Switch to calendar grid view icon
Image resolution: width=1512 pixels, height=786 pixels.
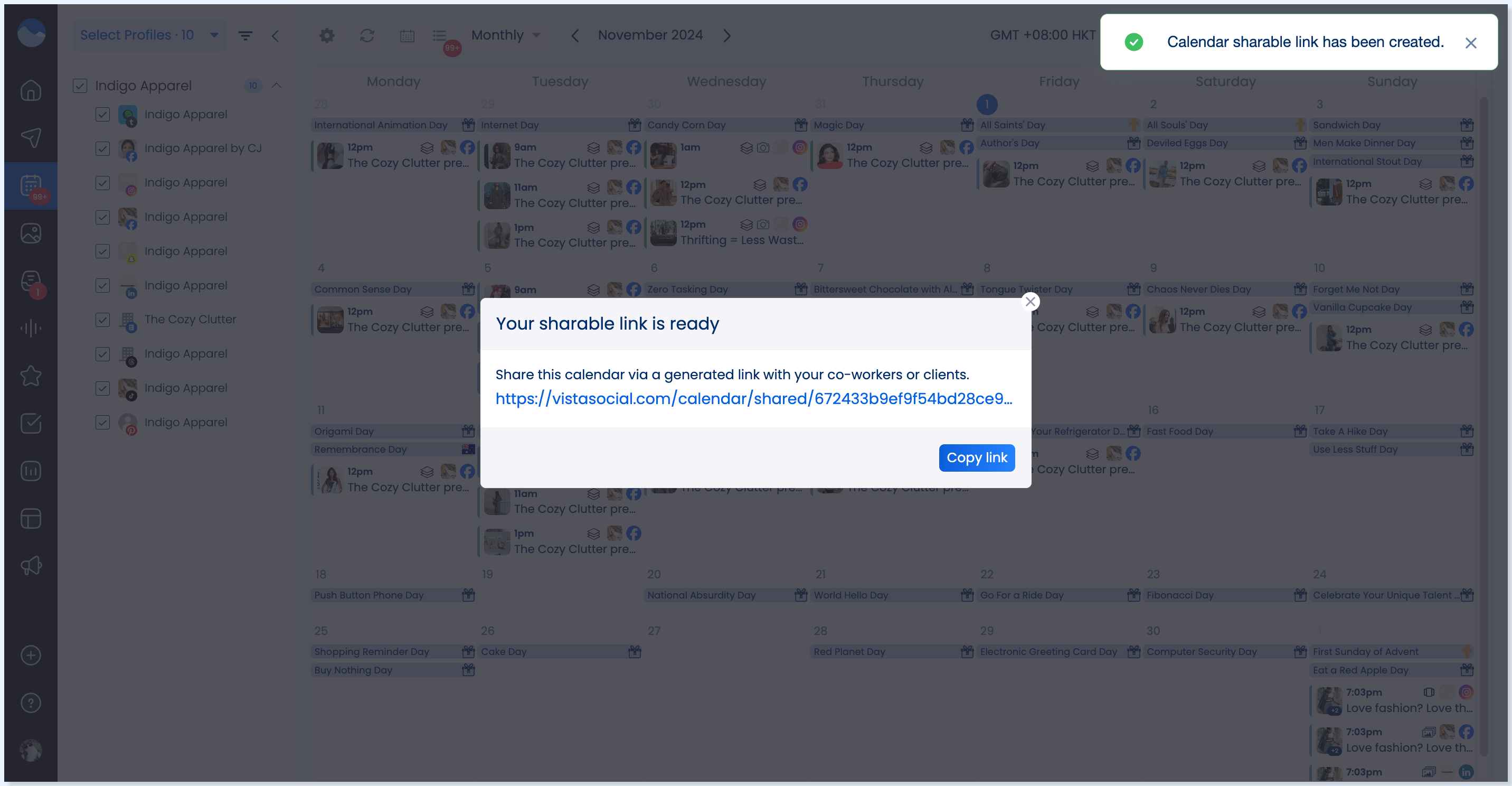408,36
